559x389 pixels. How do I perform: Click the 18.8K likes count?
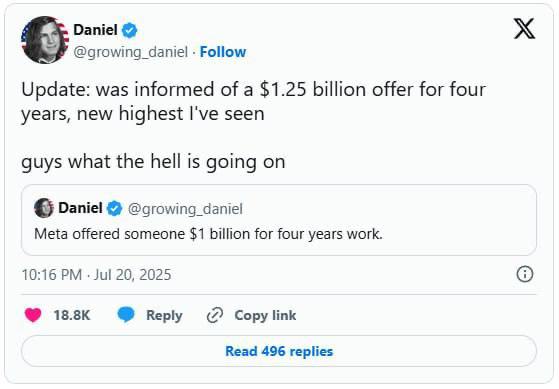pos(72,316)
